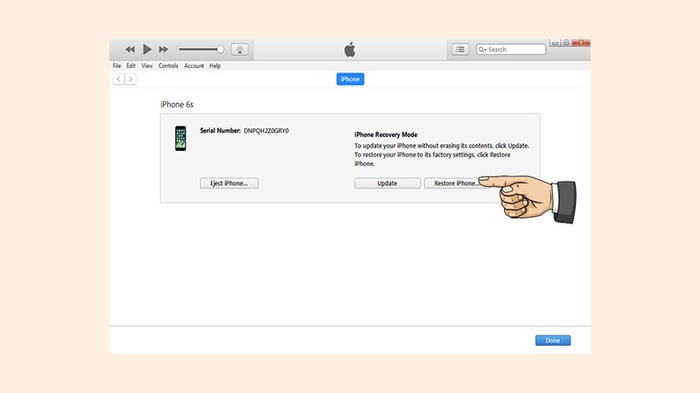Expand the search magnifier dropdown
The height and width of the screenshot is (393, 700).
click(482, 50)
